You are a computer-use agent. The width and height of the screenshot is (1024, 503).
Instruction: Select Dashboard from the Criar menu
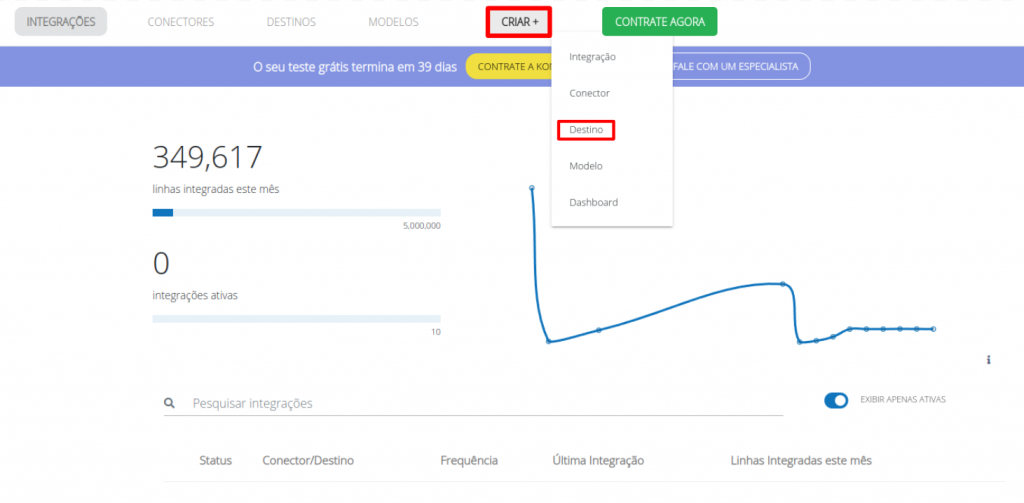[x=593, y=202]
